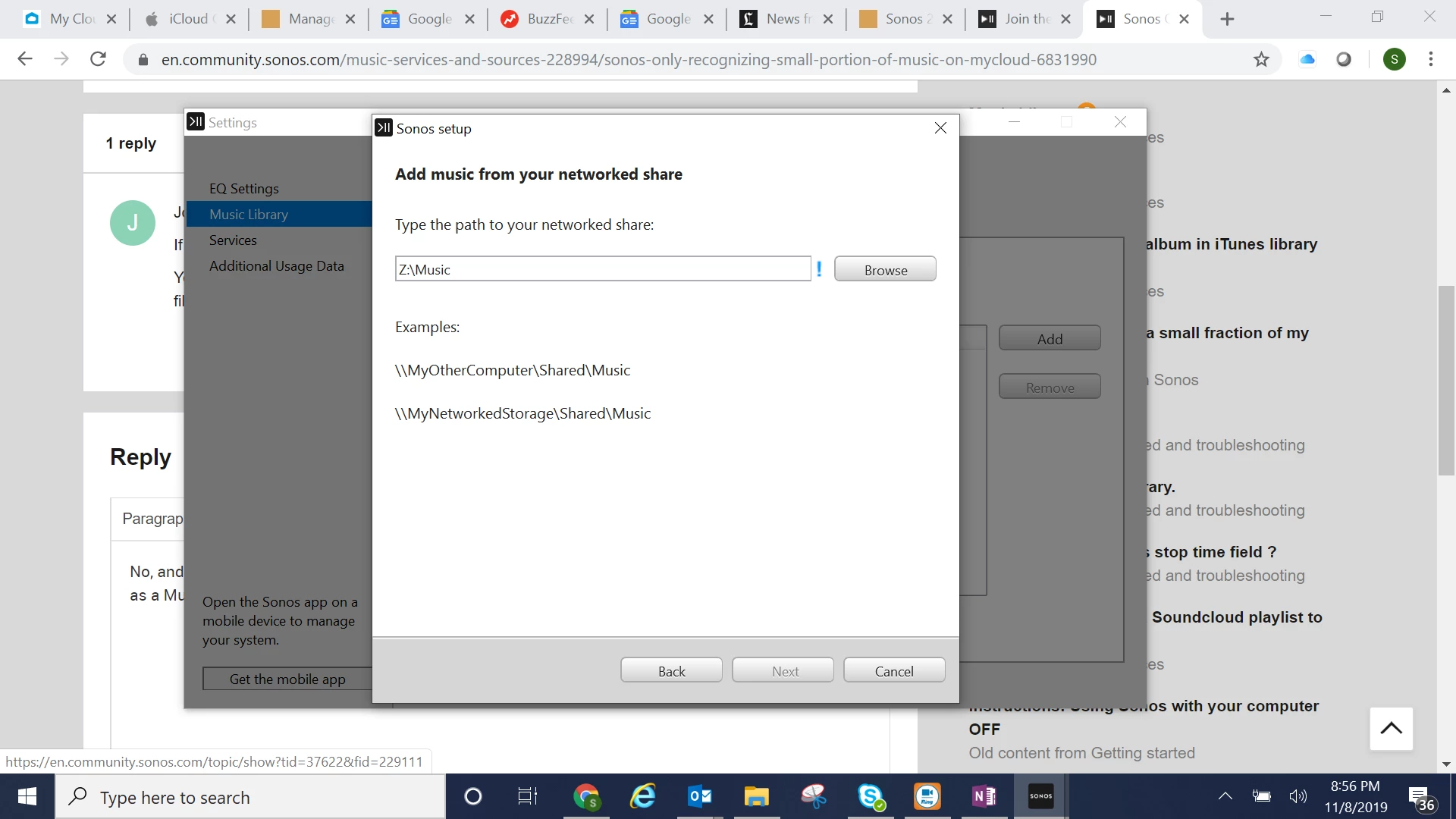Click the Browse button for networked share
This screenshot has width=1456, height=819.
point(885,269)
